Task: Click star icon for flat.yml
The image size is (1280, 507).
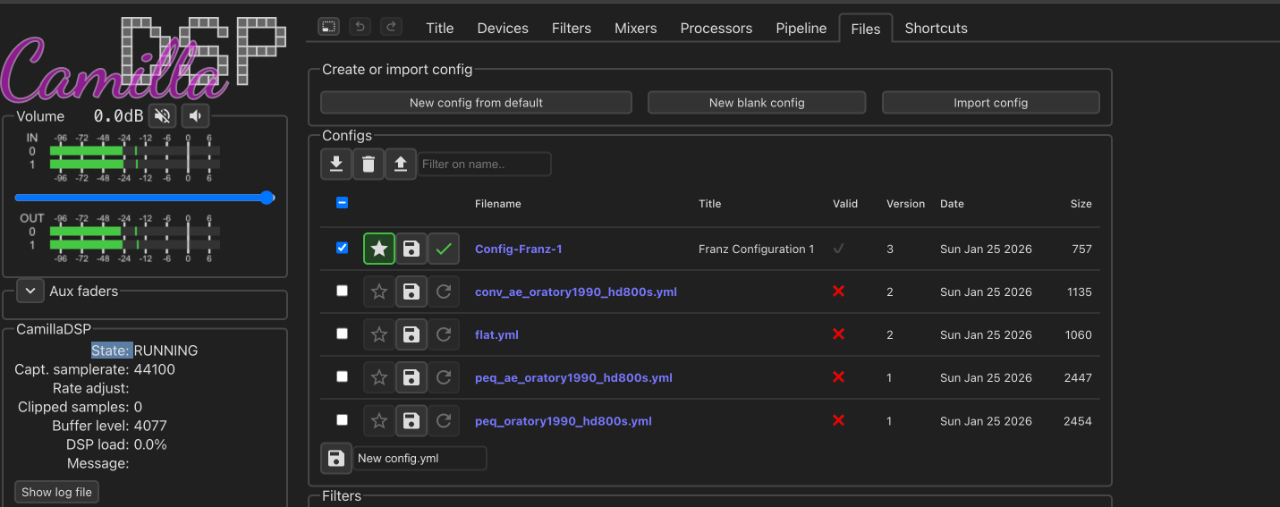Action: click(379, 335)
